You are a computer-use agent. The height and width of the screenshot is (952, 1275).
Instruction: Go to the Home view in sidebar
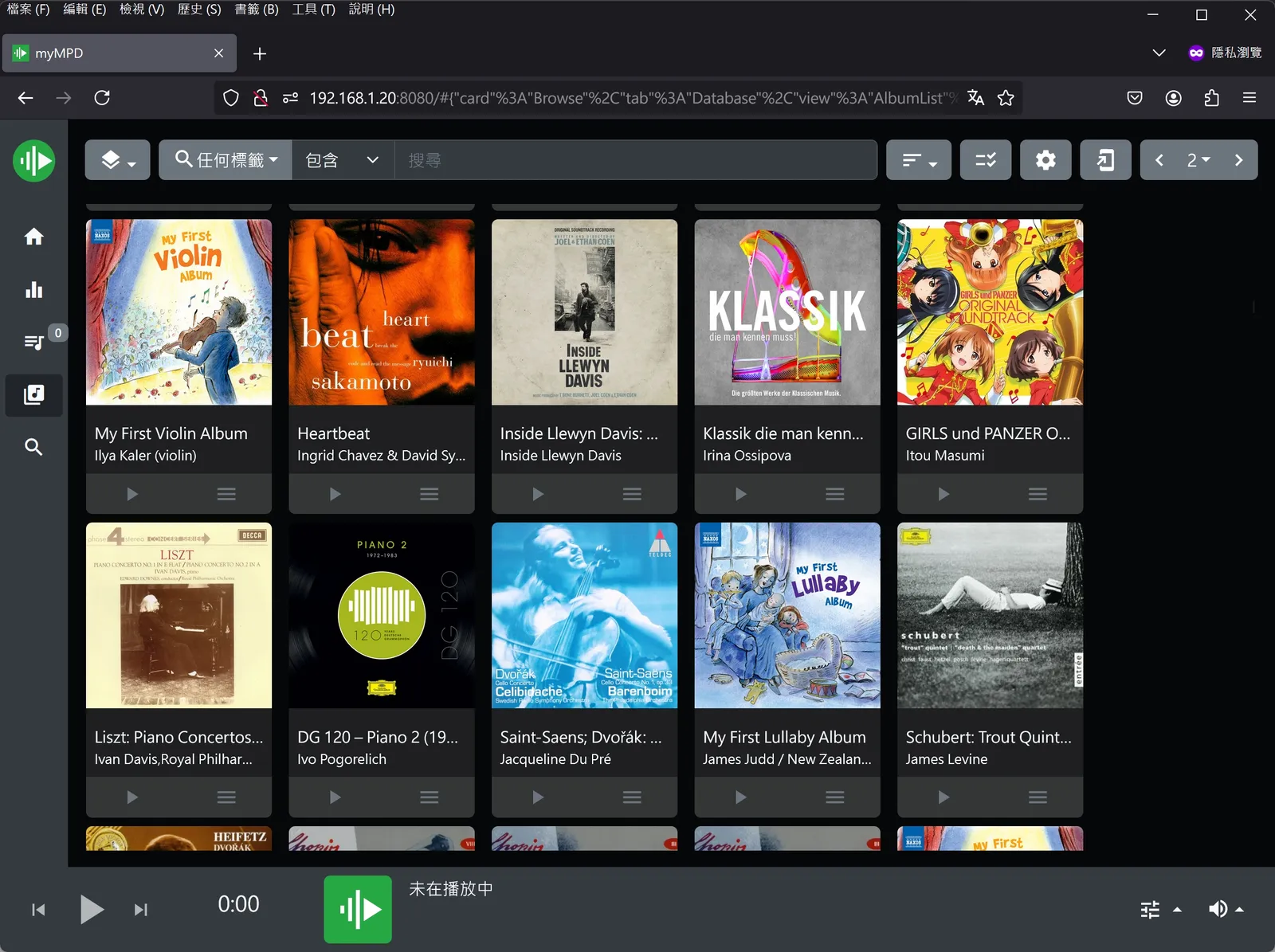pyautogui.click(x=33, y=237)
